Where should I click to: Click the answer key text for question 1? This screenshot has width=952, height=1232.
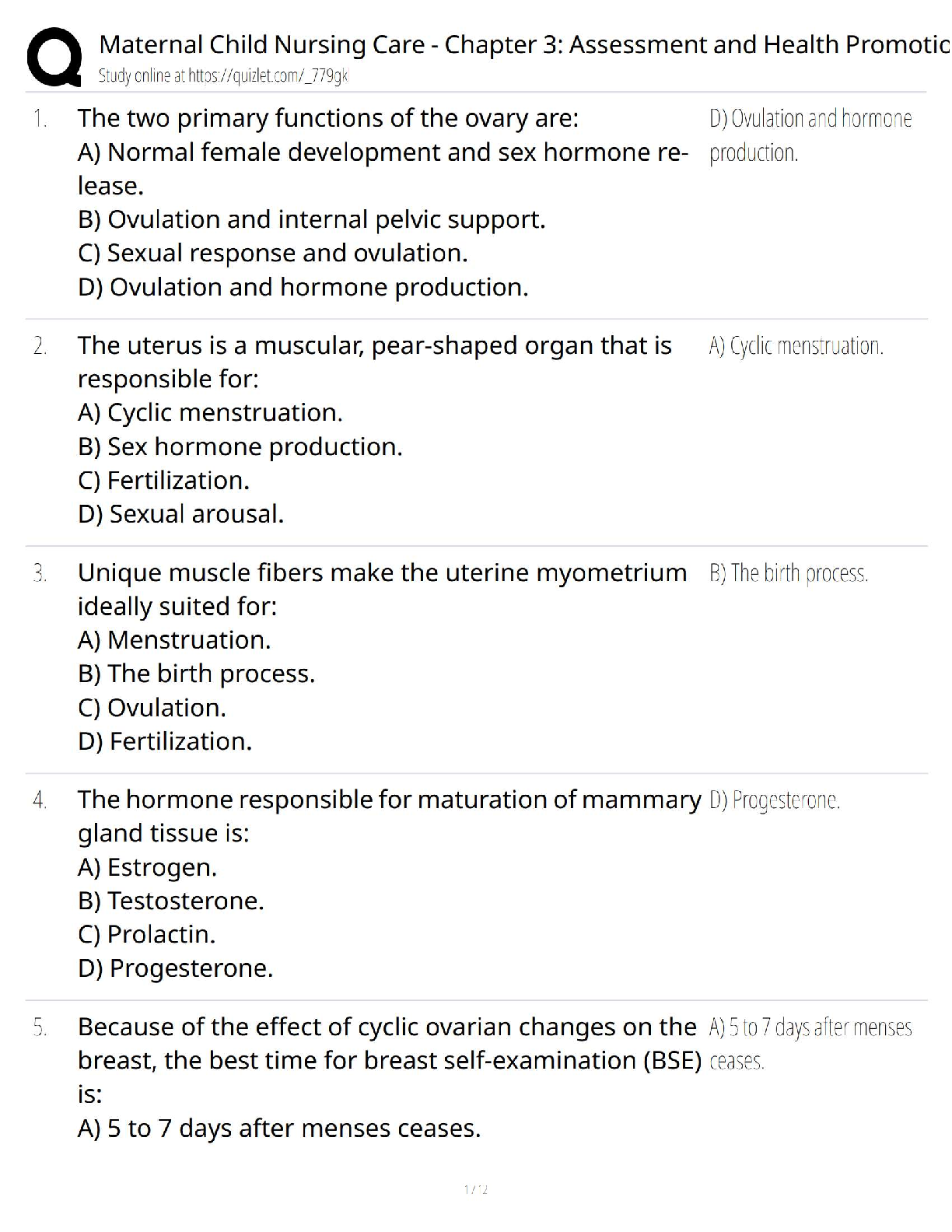click(810, 135)
